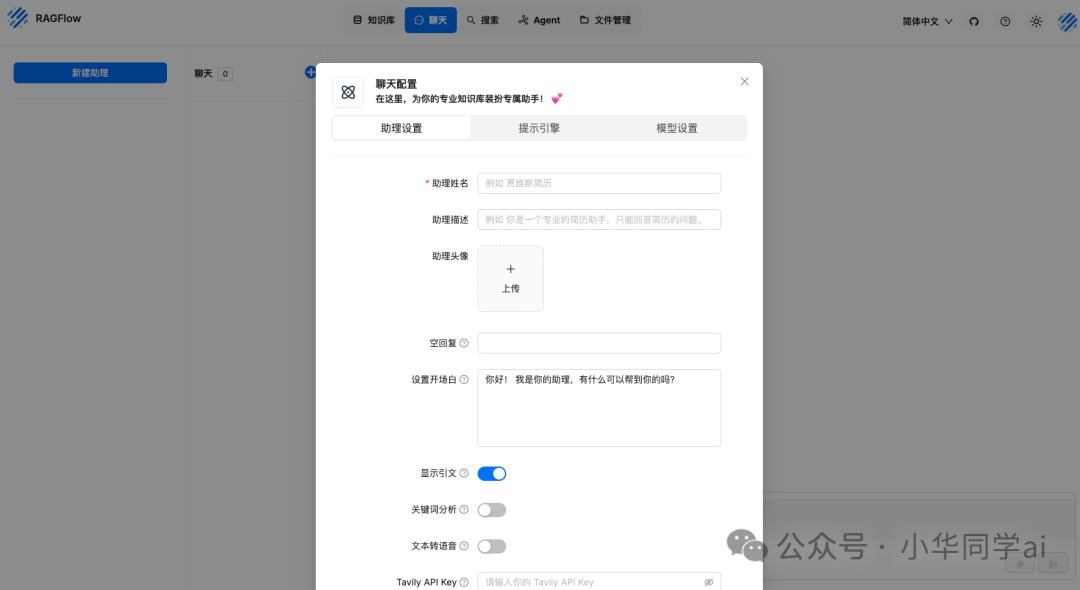Reveal Tavily API Key with eye icon
Screen dimensions: 1080x590
tap(708, 582)
